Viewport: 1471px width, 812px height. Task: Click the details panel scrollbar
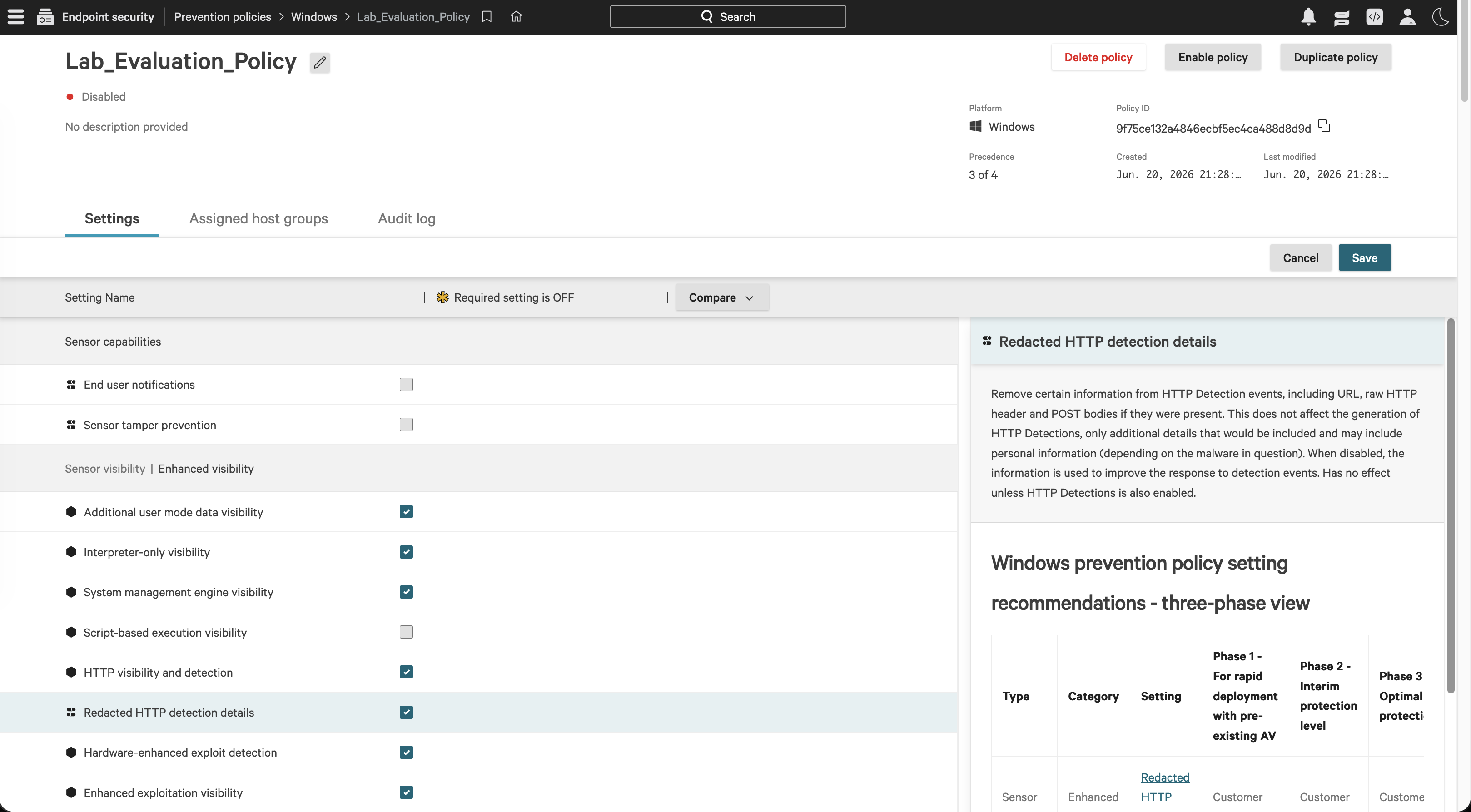(x=1451, y=506)
